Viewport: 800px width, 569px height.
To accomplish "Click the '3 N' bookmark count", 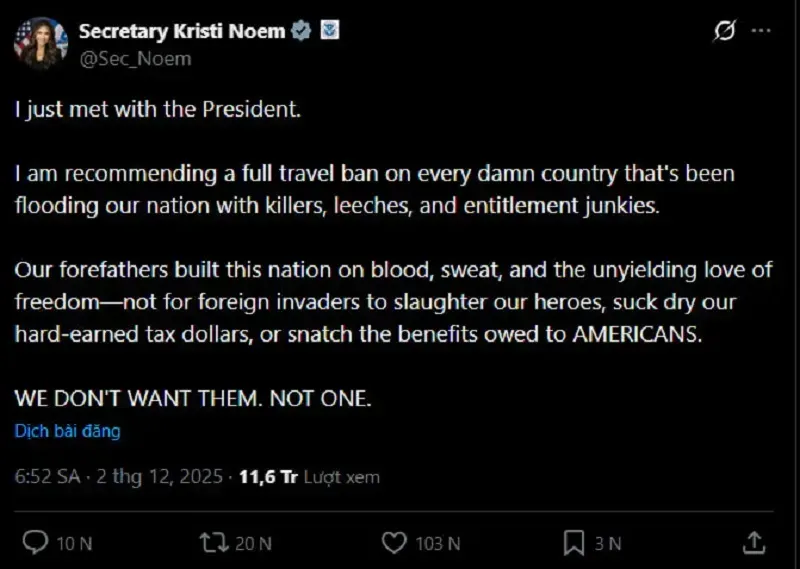I will (x=607, y=544).
